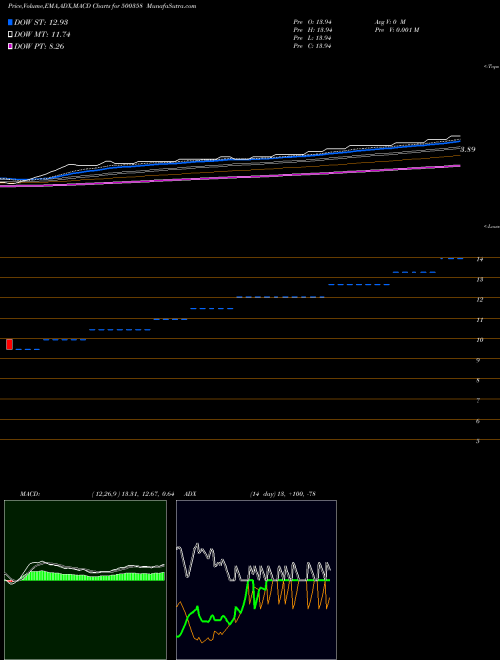The height and width of the screenshot is (660, 500).
Task: Click the '3.89' price label on EMA chart
Action: (x=468, y=149)
